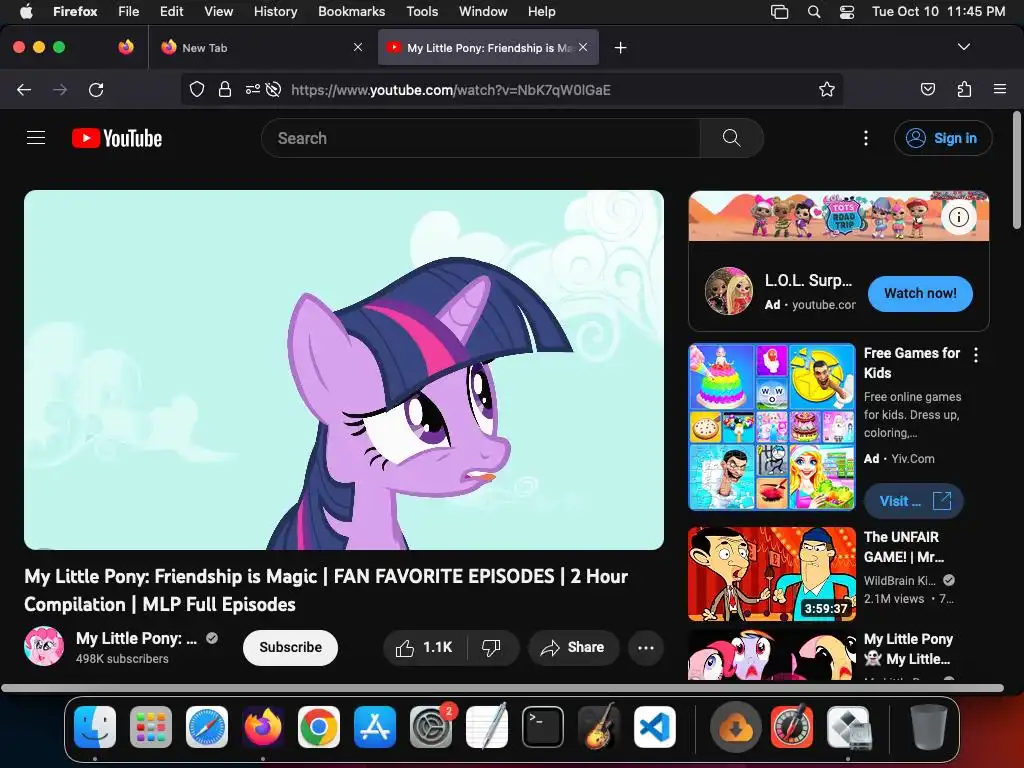1024x768 pixels.
Task: Open the Firefox extensions puzzle icon
Action: [x=964, y=89]
